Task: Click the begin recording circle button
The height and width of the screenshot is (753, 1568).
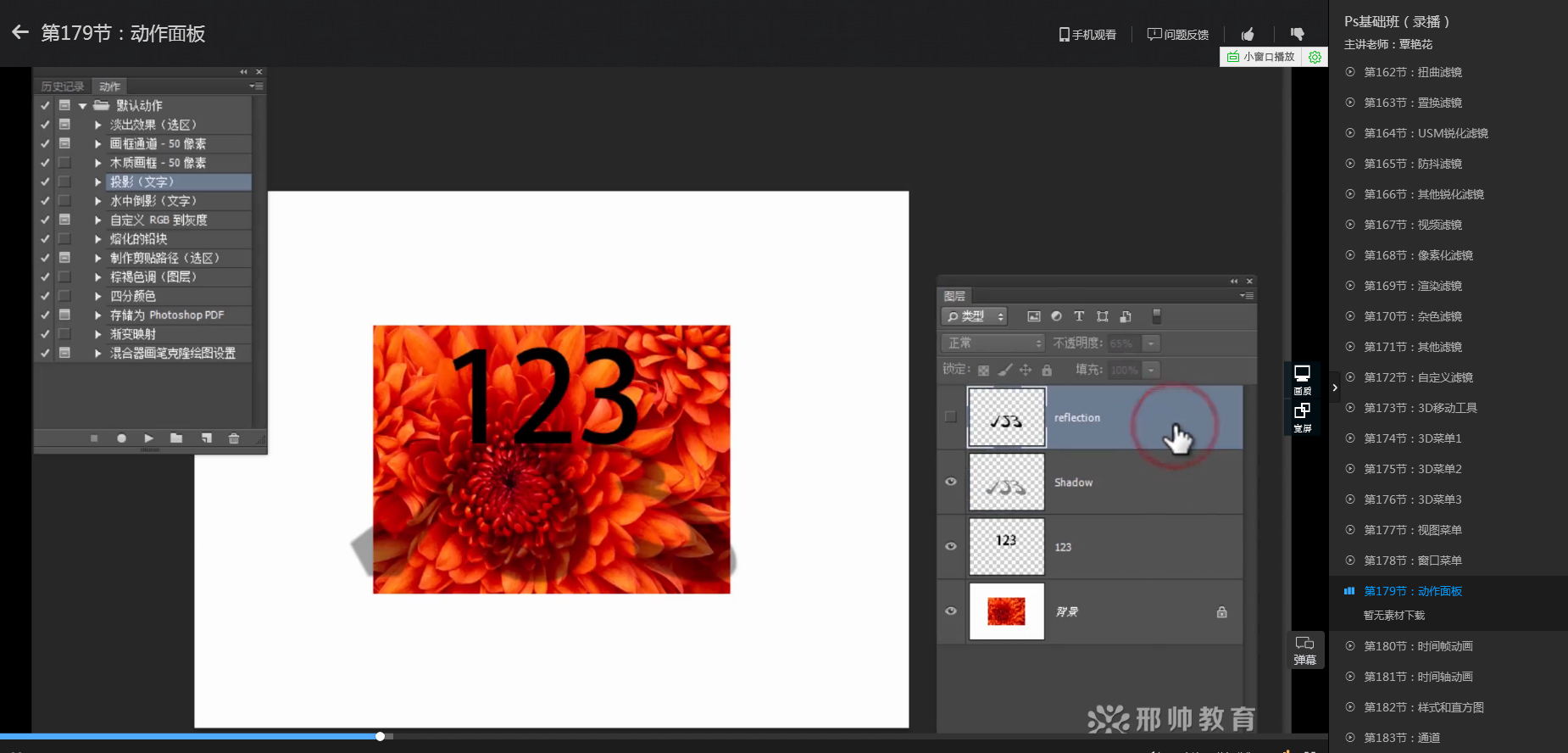Action: point(121,438)
